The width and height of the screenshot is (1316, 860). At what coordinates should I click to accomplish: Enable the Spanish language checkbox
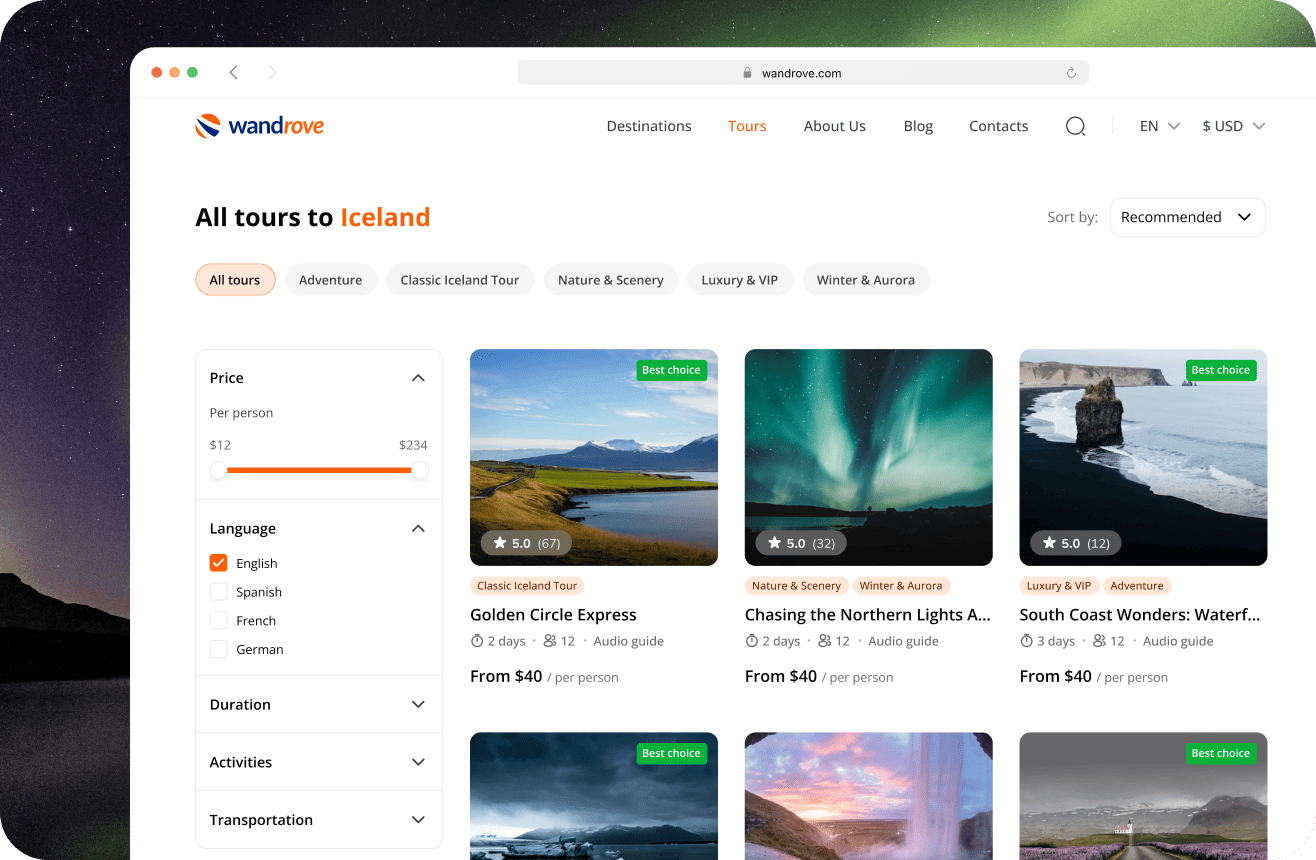pyautogui.click(x=219, y=592)
